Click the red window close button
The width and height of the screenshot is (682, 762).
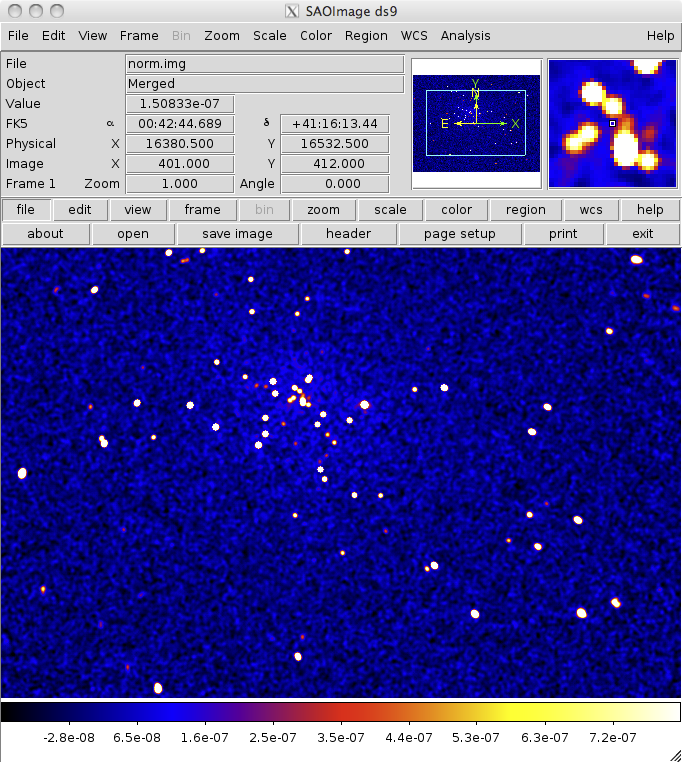tap(13, 11)
